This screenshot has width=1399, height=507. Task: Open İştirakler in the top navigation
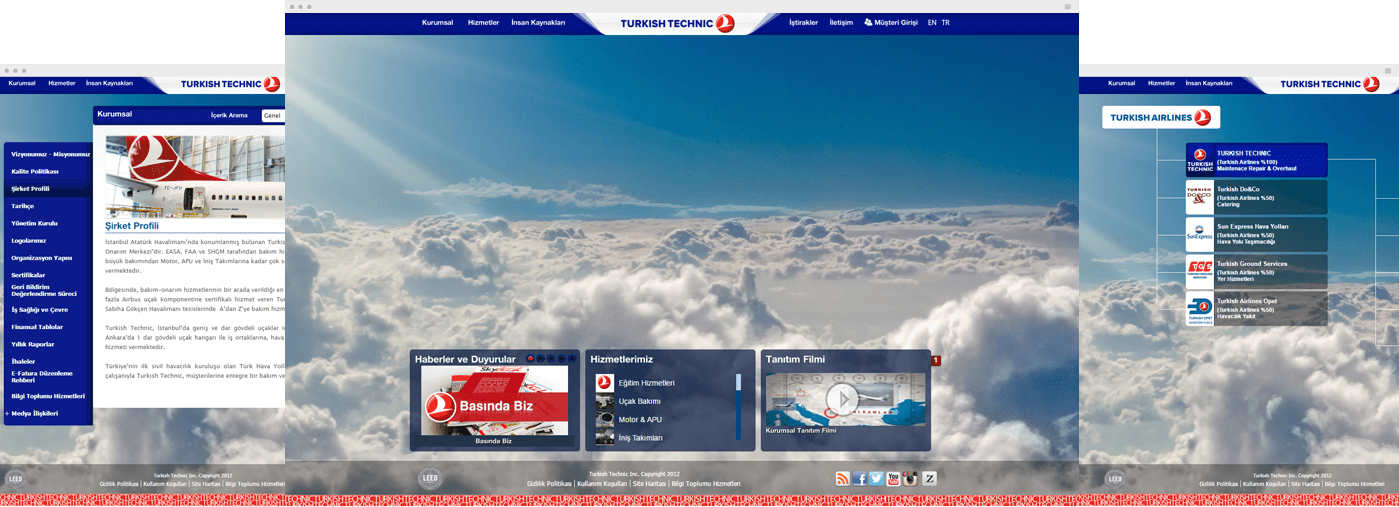coord(803,22)
